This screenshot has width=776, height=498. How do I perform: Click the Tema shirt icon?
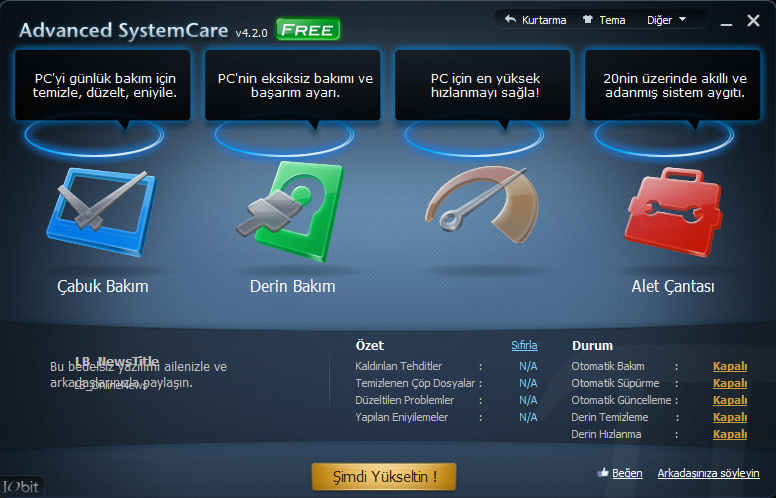click(587, 20)
